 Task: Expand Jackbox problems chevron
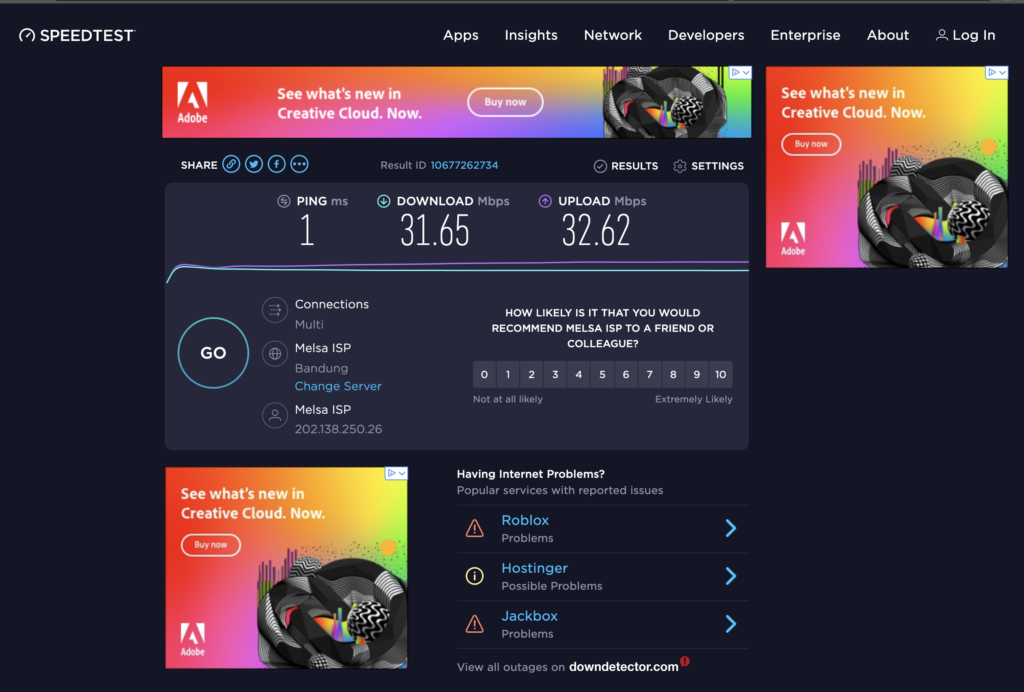[731, 624]
